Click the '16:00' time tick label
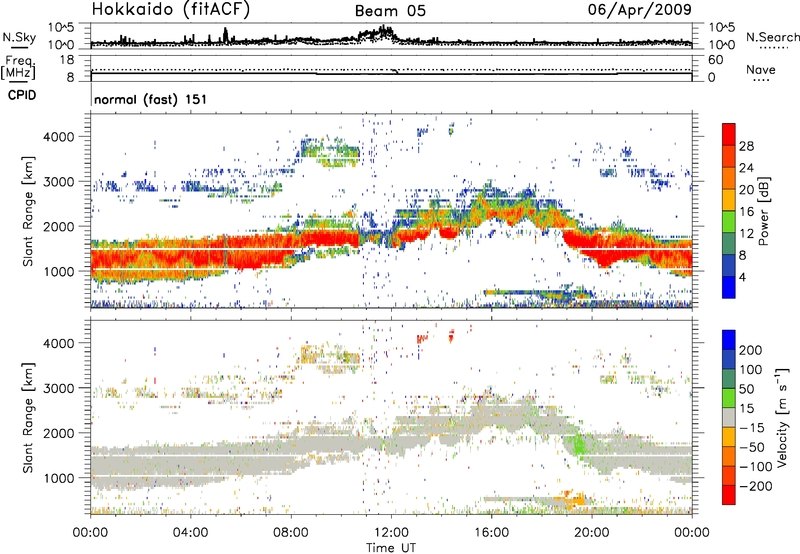This screenshot has height=554, width=800. [x=491, y=533]
